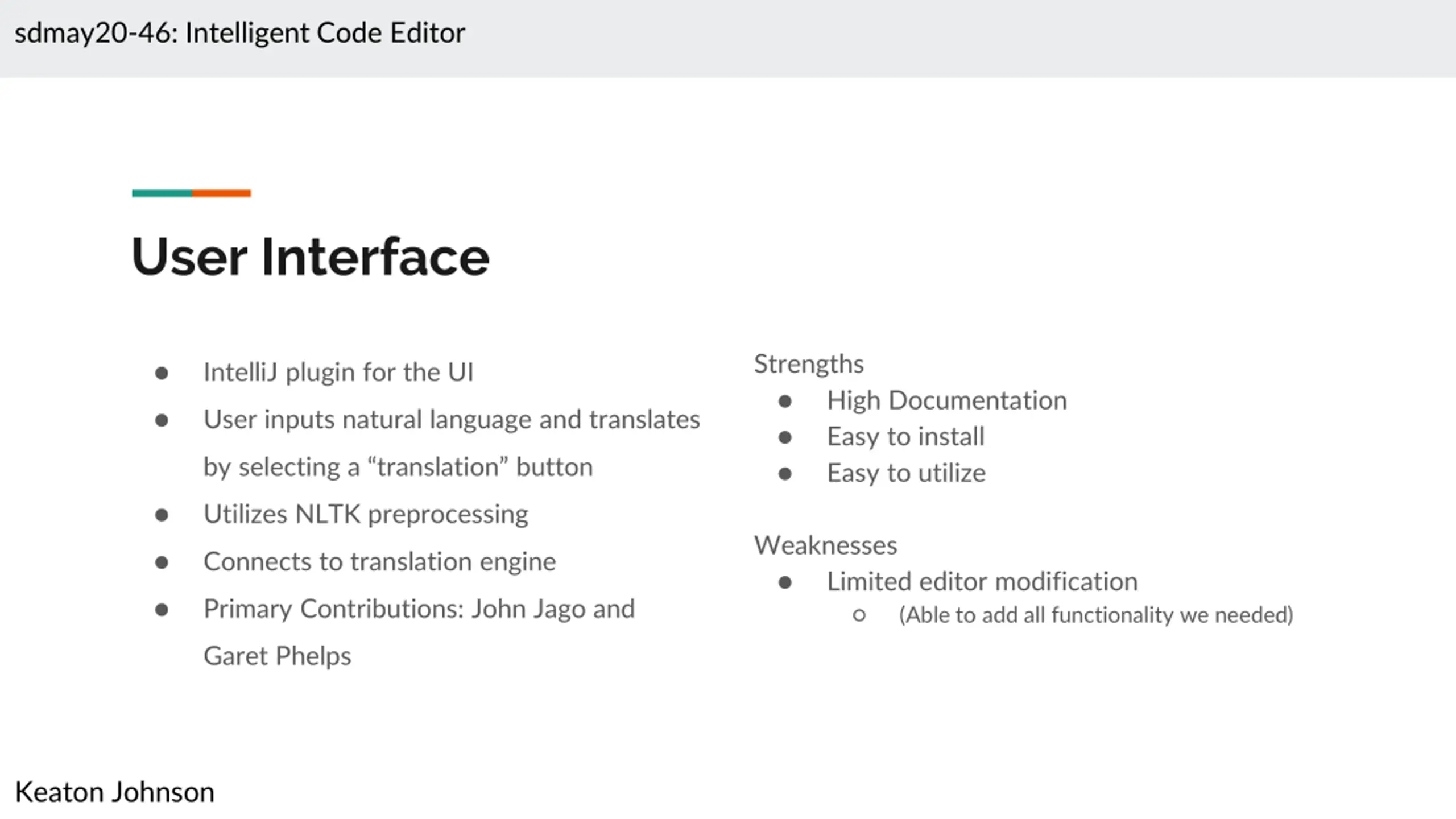The width and height of the screenshot is (1456, 819).
Task: Click the teal accent bar above title
Action: coord(162,193)
